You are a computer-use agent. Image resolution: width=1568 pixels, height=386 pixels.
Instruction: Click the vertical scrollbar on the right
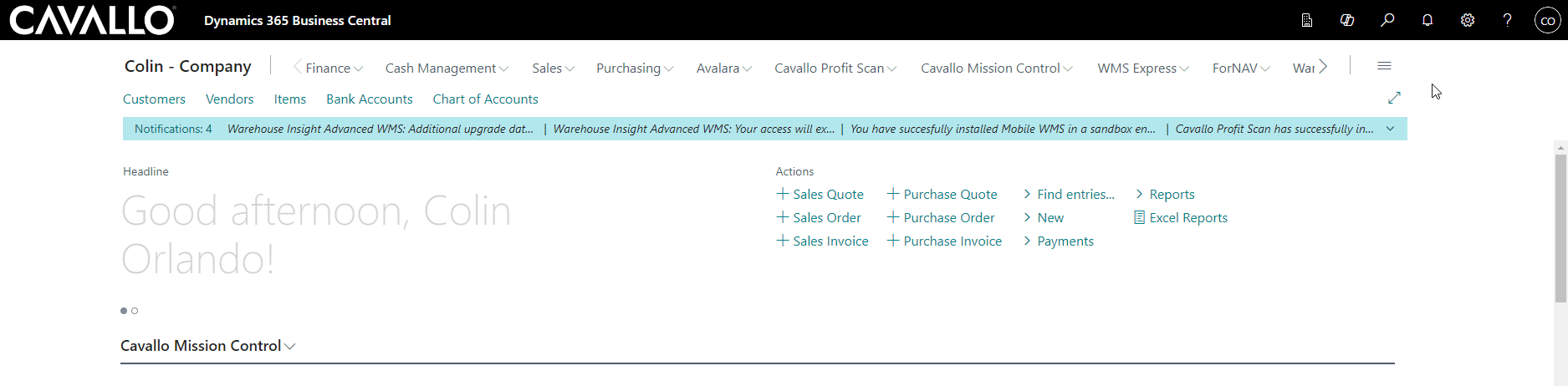pyautogui.click(x=1560, y=226)
